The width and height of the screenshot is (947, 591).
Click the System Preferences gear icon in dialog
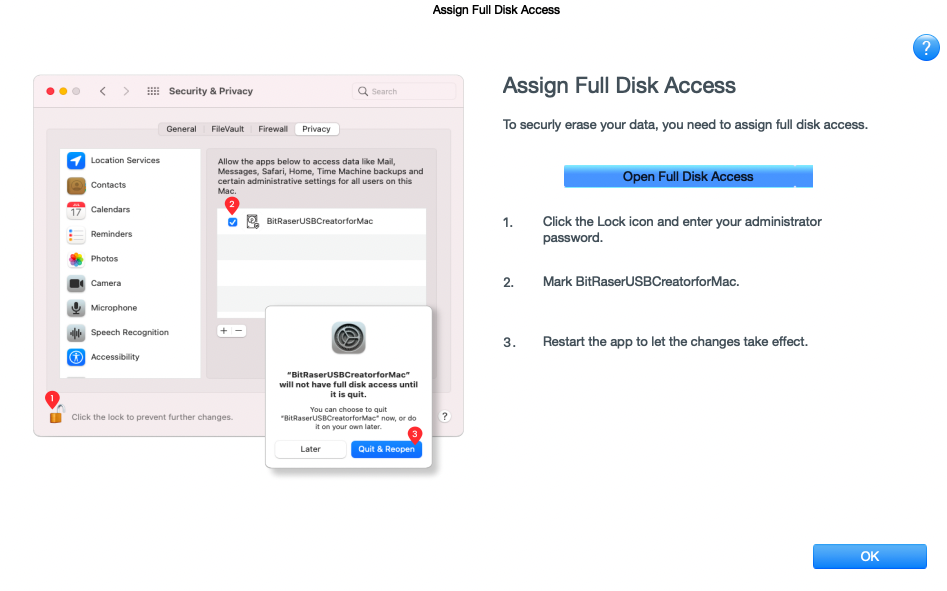(348, 338)
